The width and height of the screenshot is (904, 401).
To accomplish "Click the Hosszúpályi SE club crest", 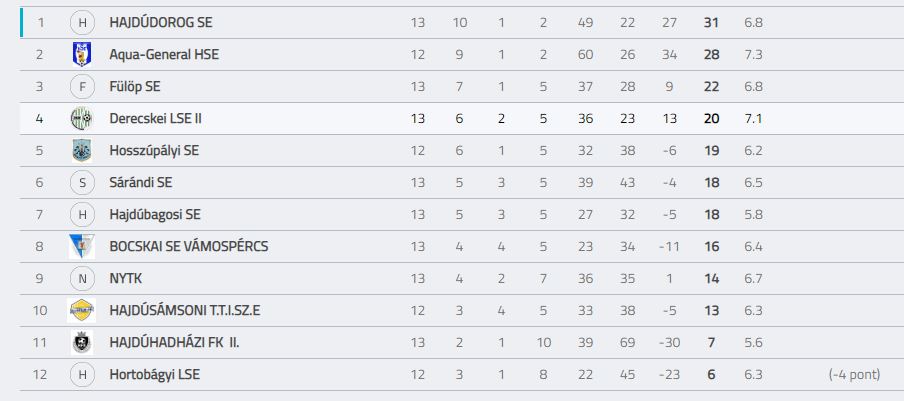I will tap(82, 150).
